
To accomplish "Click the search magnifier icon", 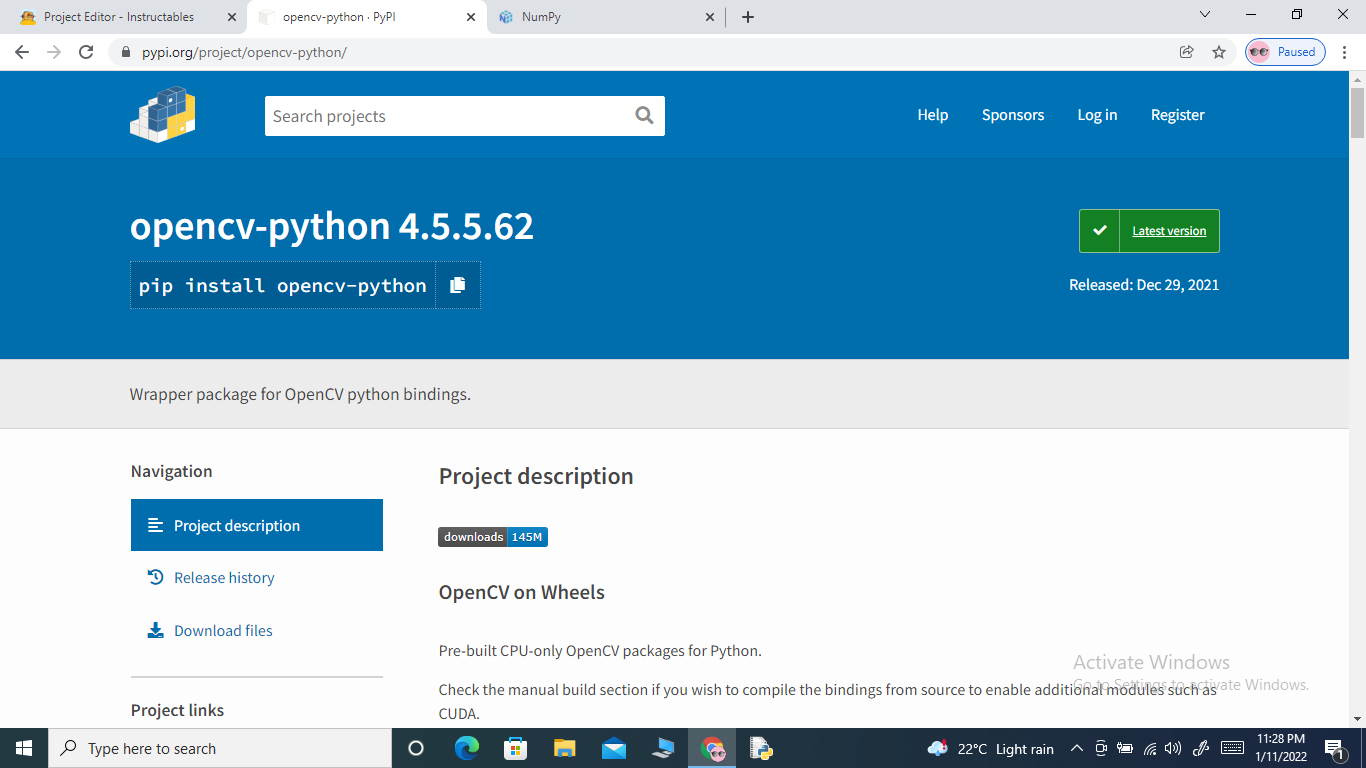I will pos(643,115).
